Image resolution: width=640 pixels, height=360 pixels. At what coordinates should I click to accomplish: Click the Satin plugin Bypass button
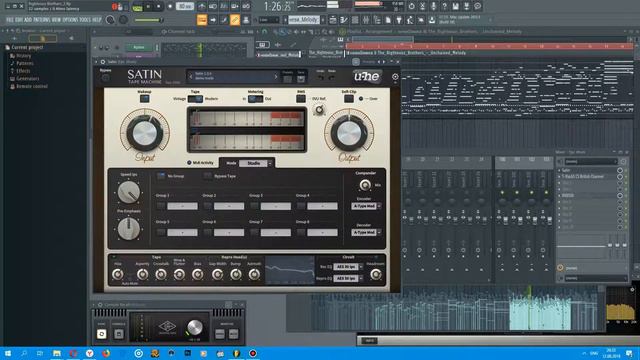[x=105, y=78]
